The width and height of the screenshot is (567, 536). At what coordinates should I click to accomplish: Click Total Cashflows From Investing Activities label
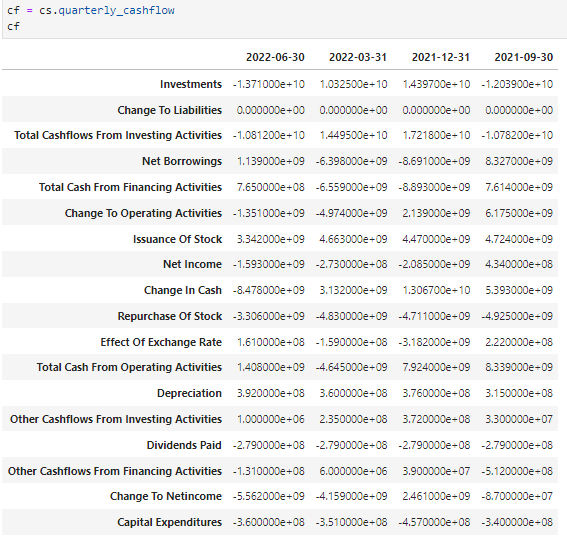pos(118,135)
